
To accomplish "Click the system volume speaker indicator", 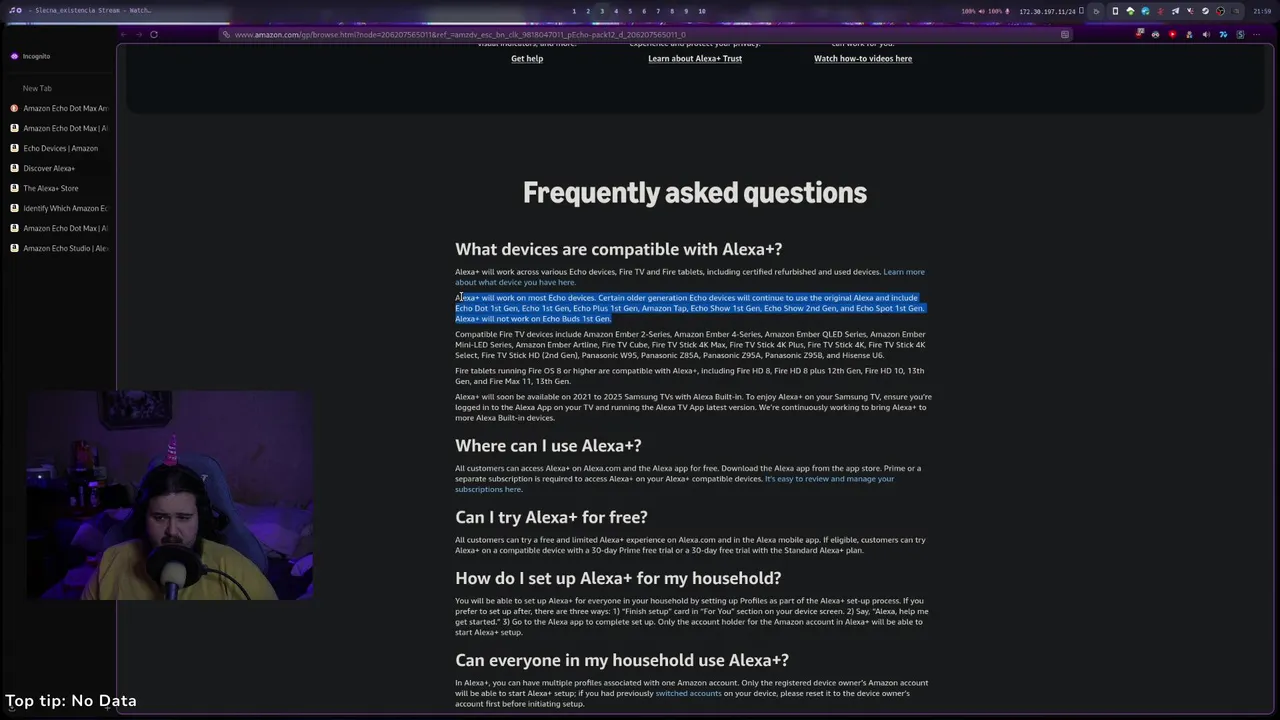I will coord(972,11).
